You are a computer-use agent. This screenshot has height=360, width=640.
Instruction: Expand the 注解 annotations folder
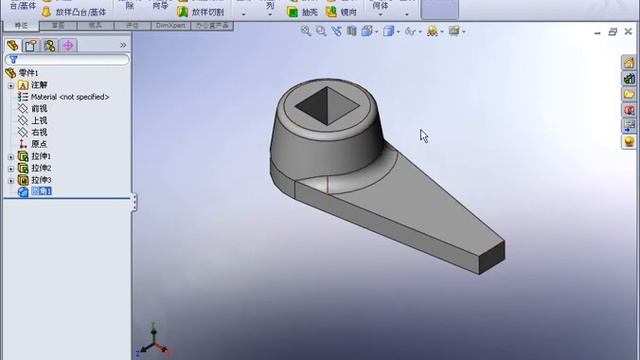[x=11, y=86]
